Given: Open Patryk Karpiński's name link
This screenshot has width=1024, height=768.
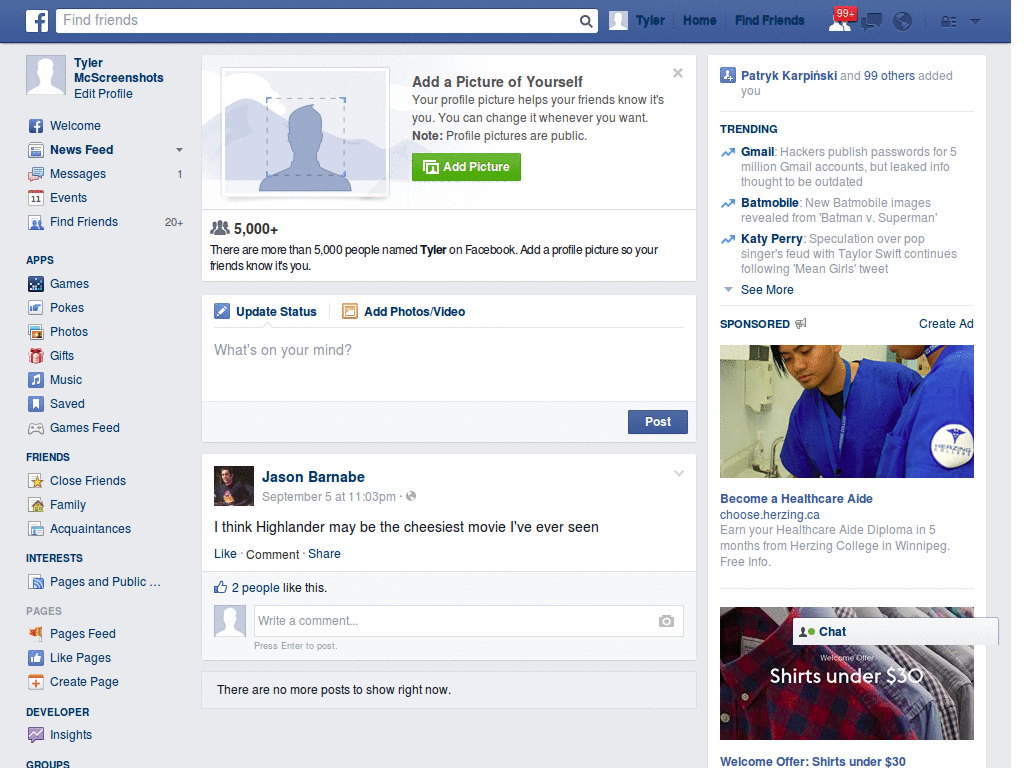Looking at the screenshot, I should pos(789,76).
